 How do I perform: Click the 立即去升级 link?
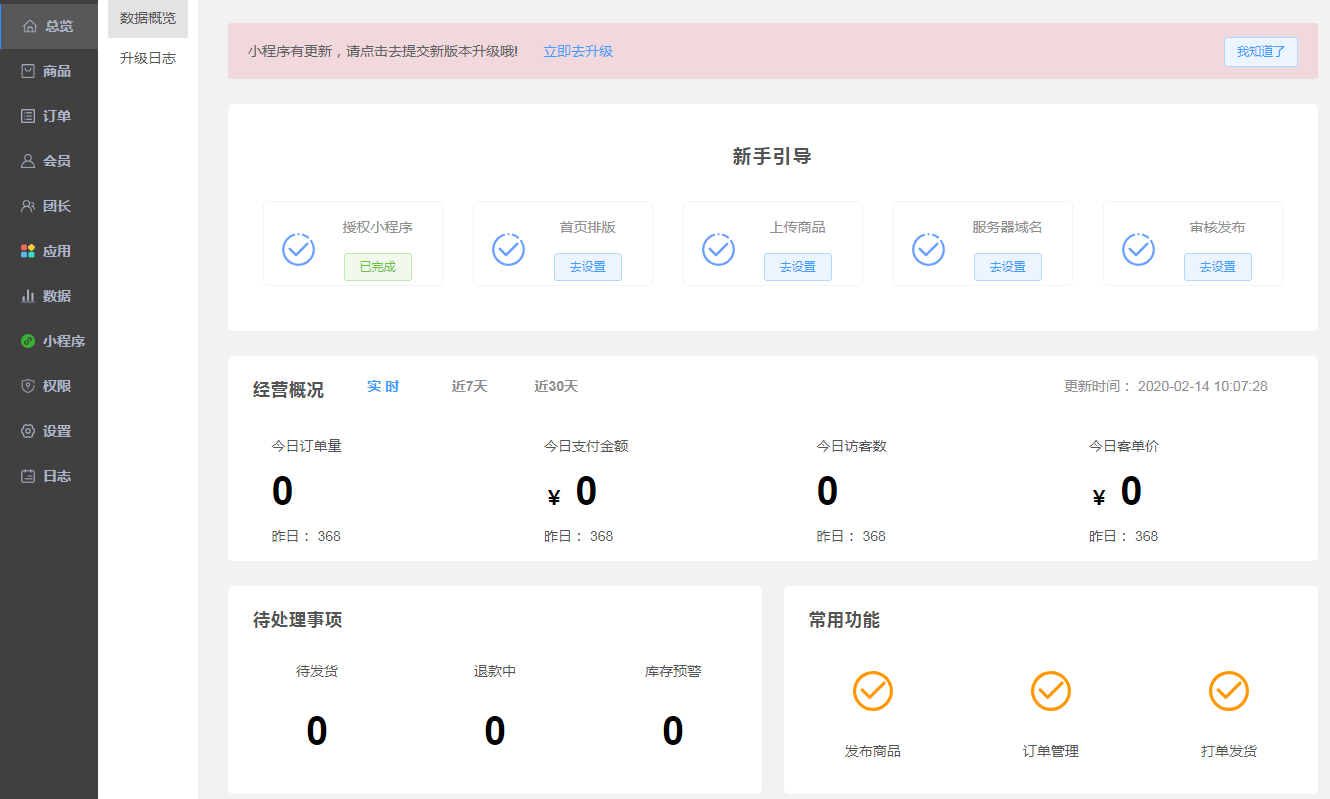click(x=578, y=51)
